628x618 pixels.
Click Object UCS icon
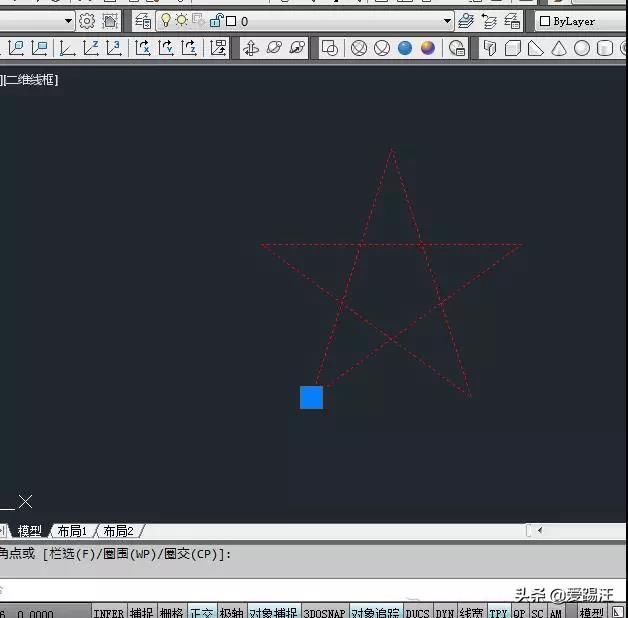(39, 48)
